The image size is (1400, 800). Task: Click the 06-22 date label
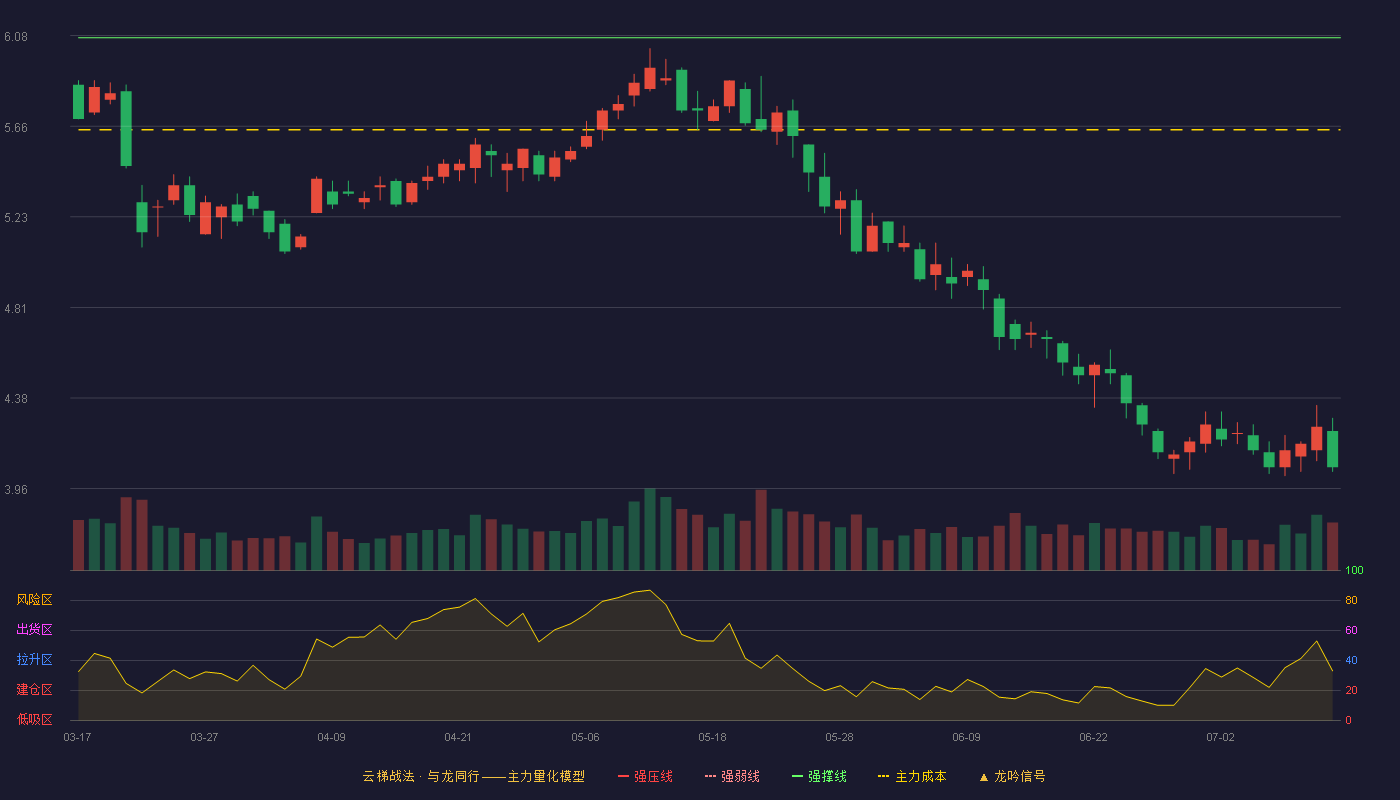point(1093,737)
